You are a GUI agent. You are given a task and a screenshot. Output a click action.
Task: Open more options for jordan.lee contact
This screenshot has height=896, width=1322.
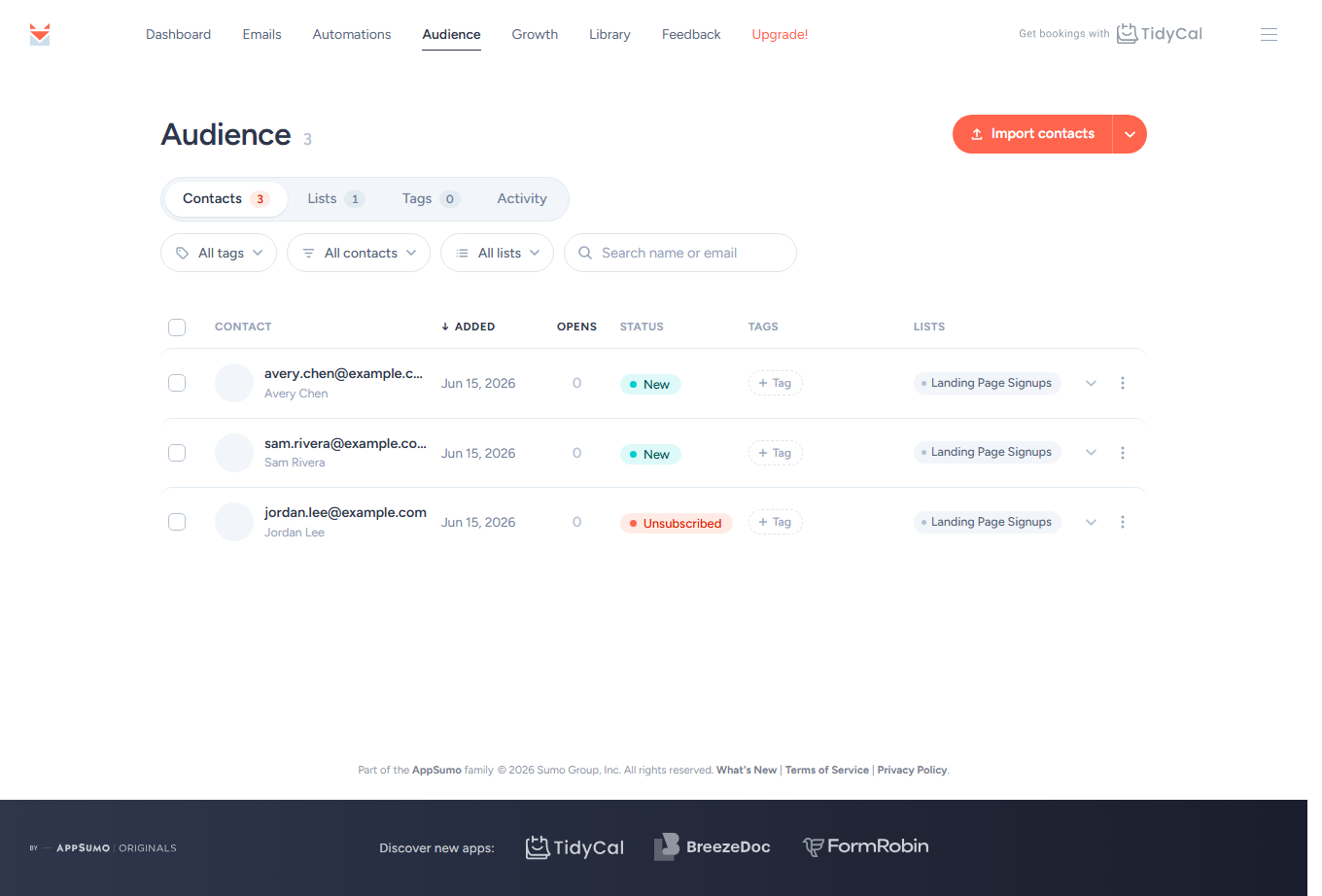pyautogui.click(x=1123, y=522)
